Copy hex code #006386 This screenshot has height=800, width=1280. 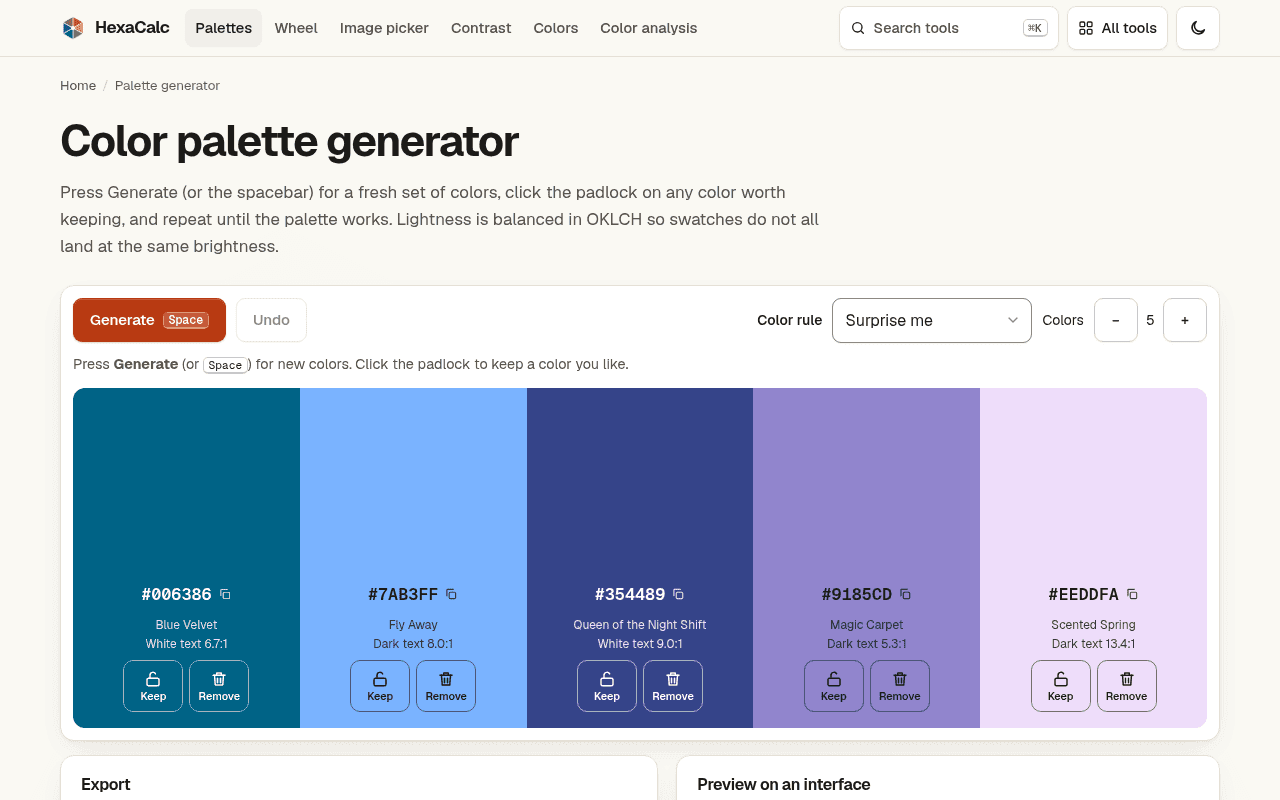click(x=225, y=594)
